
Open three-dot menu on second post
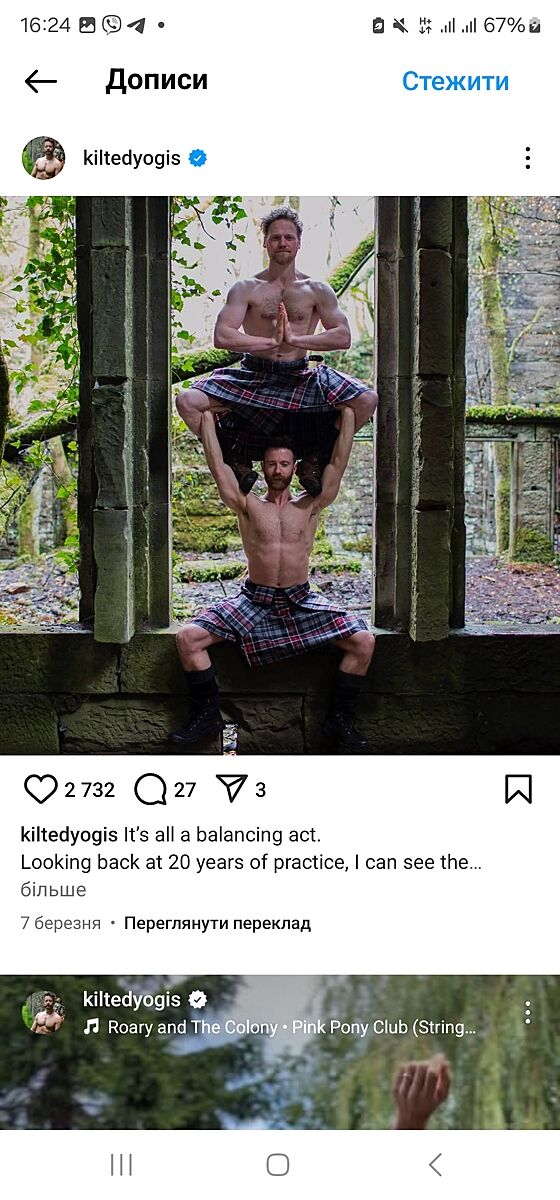click(x=527, y=1012)
